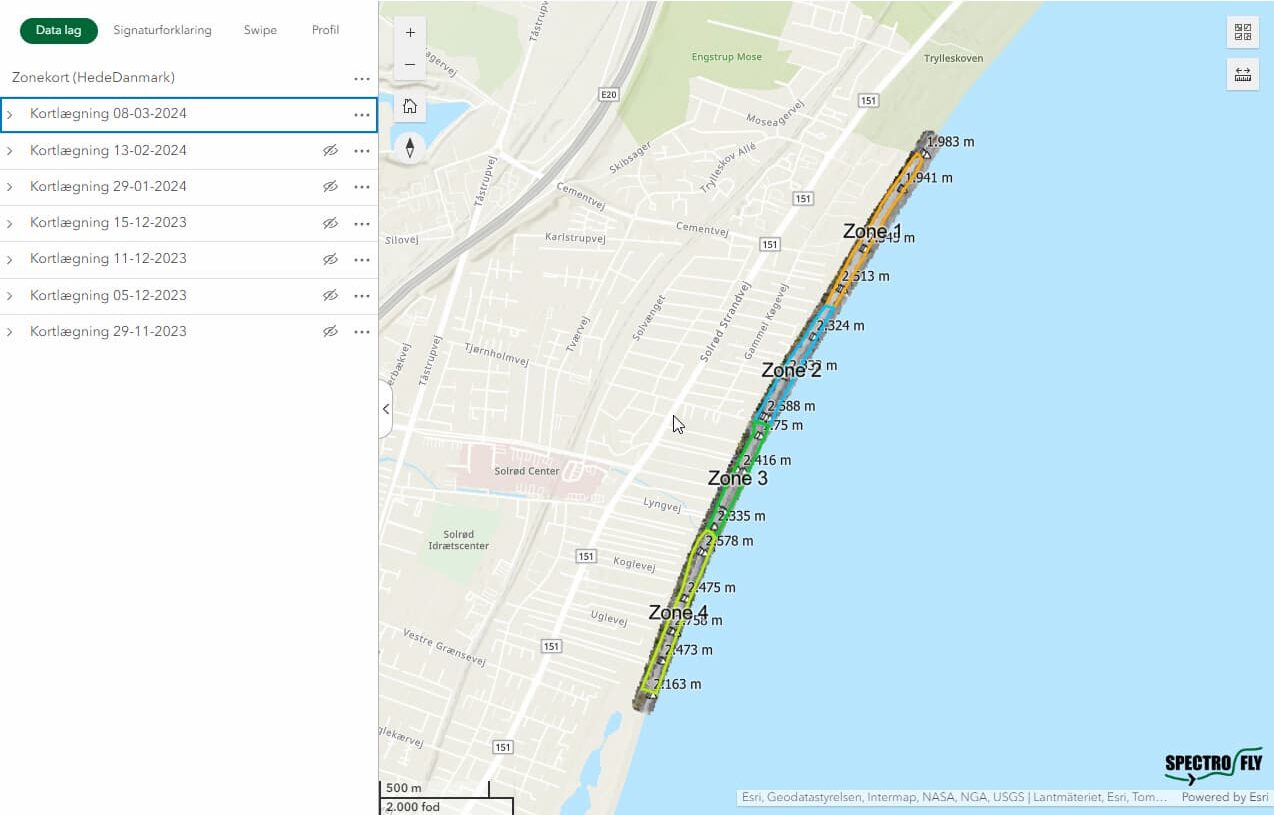Zoom out of the map
1274x815 pixels.
410,64
